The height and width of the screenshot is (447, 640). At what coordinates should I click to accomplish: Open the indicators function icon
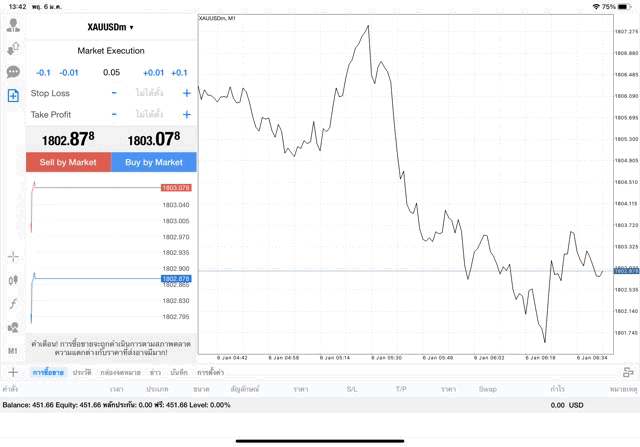[13, 304]
